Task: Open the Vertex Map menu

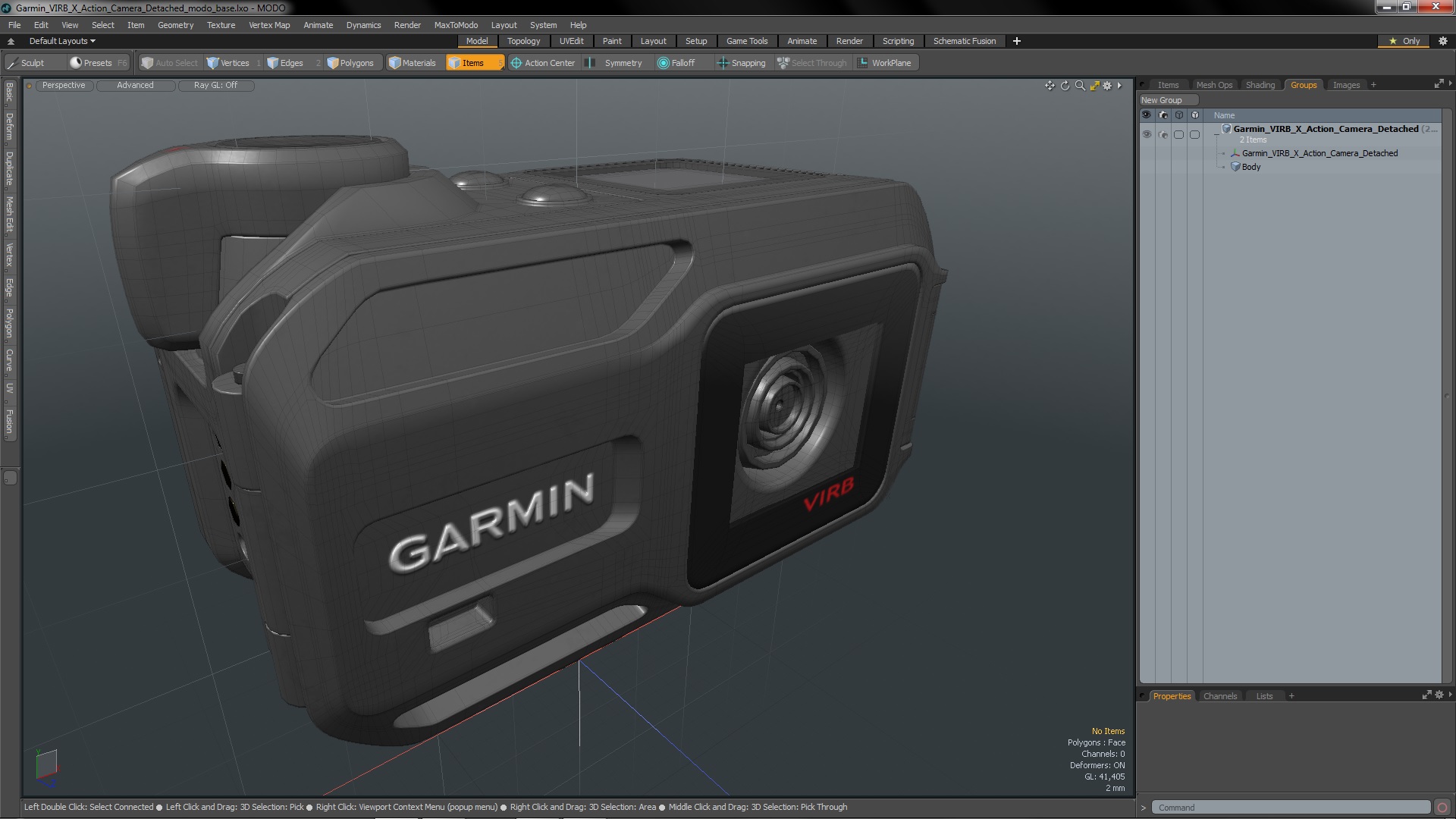Action: 269,25
